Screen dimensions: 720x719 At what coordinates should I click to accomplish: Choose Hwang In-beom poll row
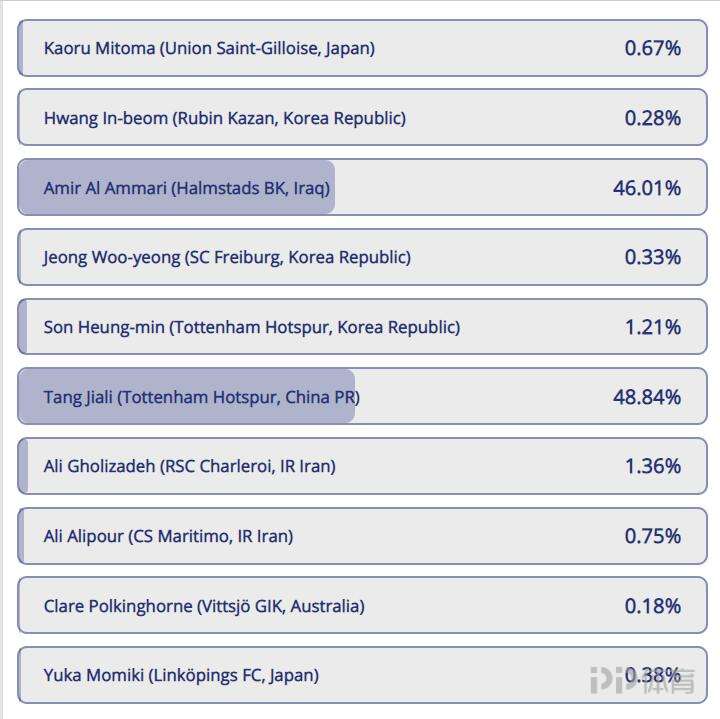coord(362,118)
